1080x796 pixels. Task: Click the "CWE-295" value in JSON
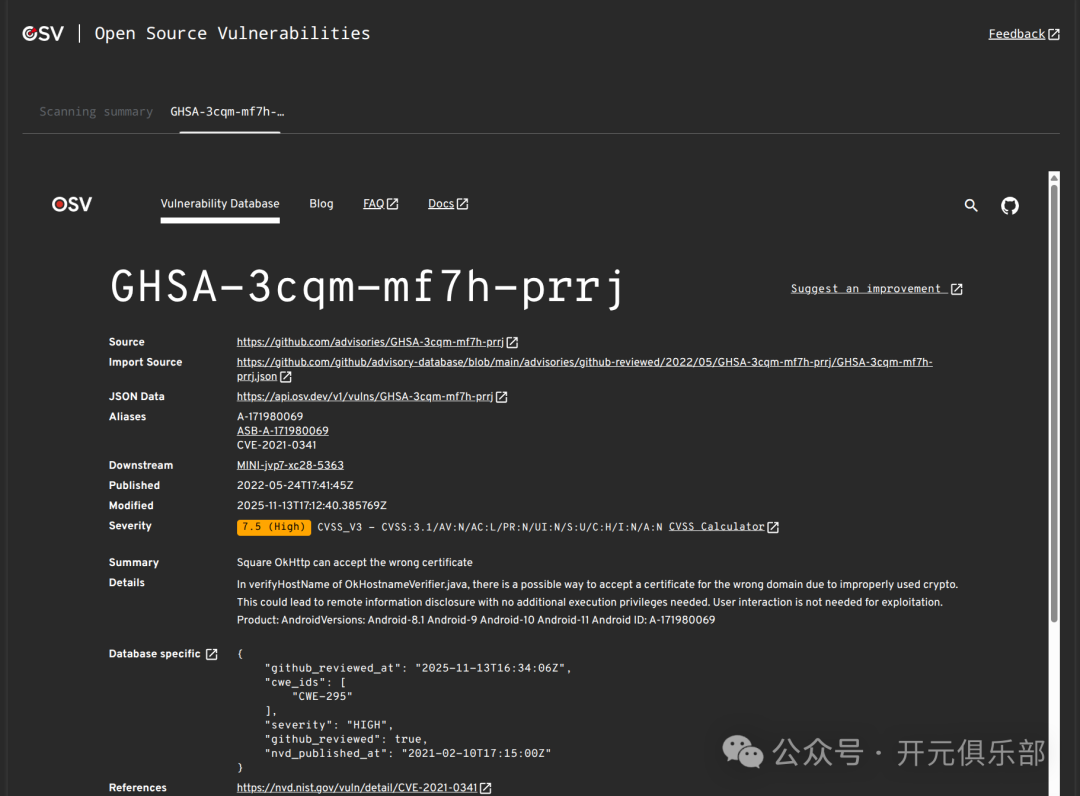(322, 696)
